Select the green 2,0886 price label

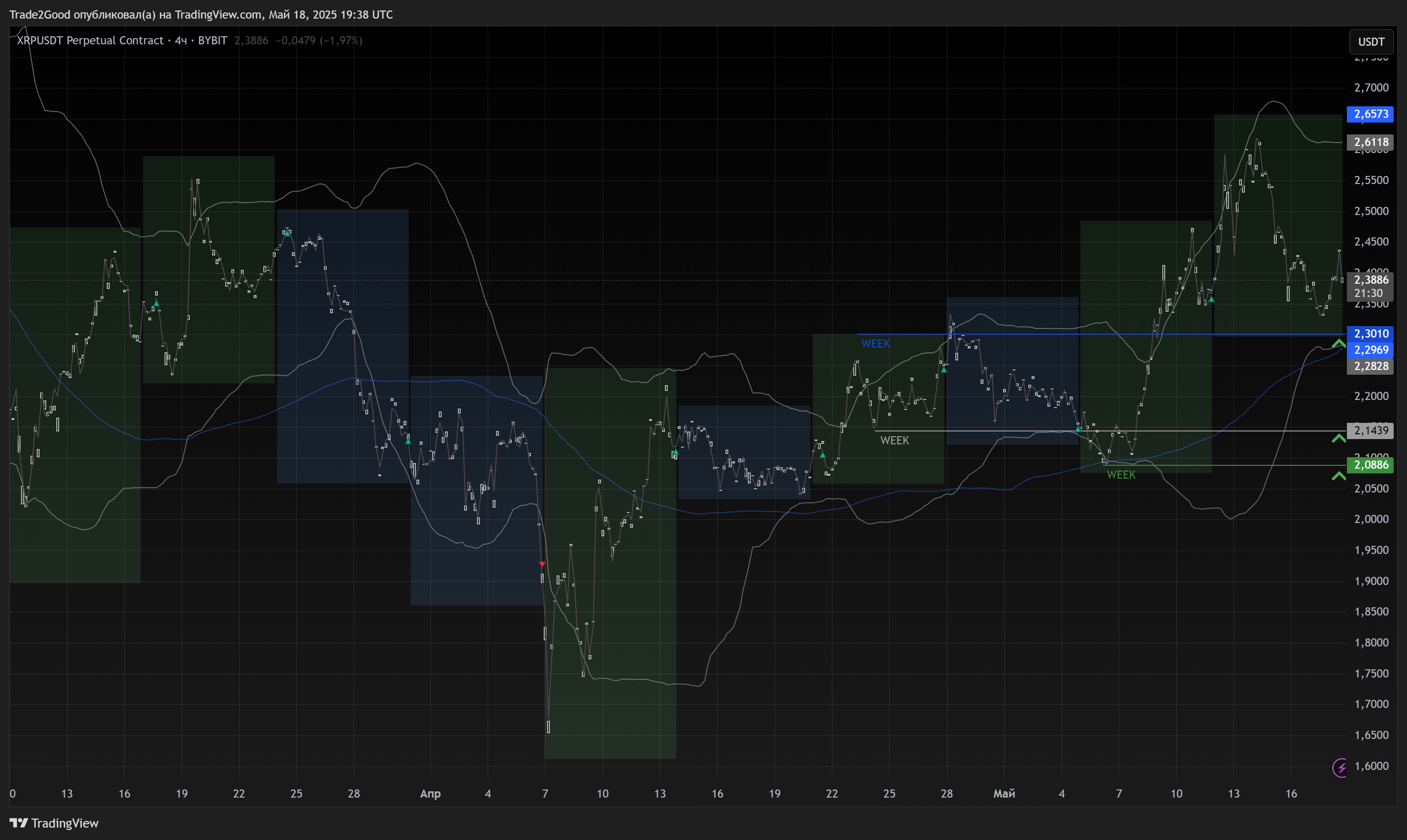tap(1370, 465)
